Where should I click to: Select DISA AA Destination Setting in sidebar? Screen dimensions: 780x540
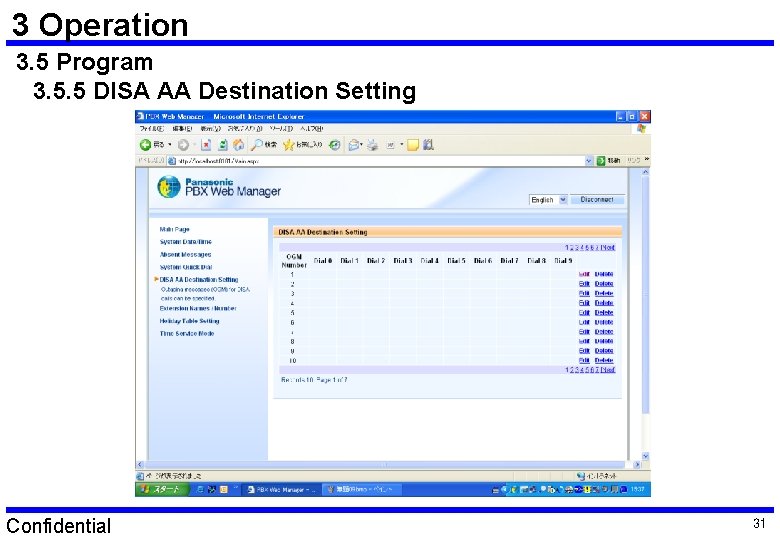click(x=199, y=279)
